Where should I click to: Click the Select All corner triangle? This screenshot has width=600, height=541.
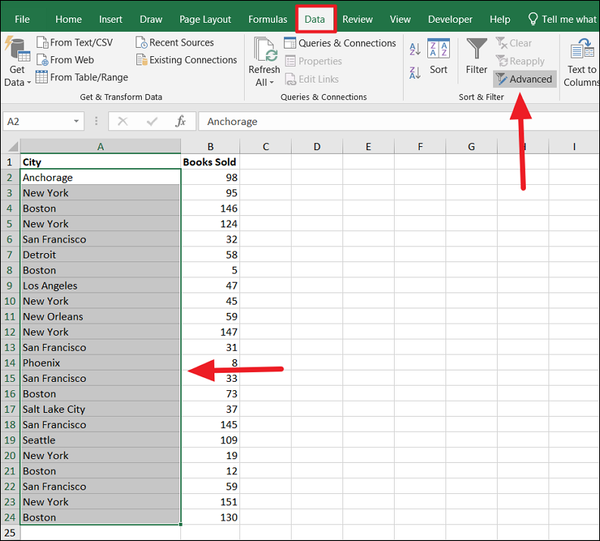(11, 146)
